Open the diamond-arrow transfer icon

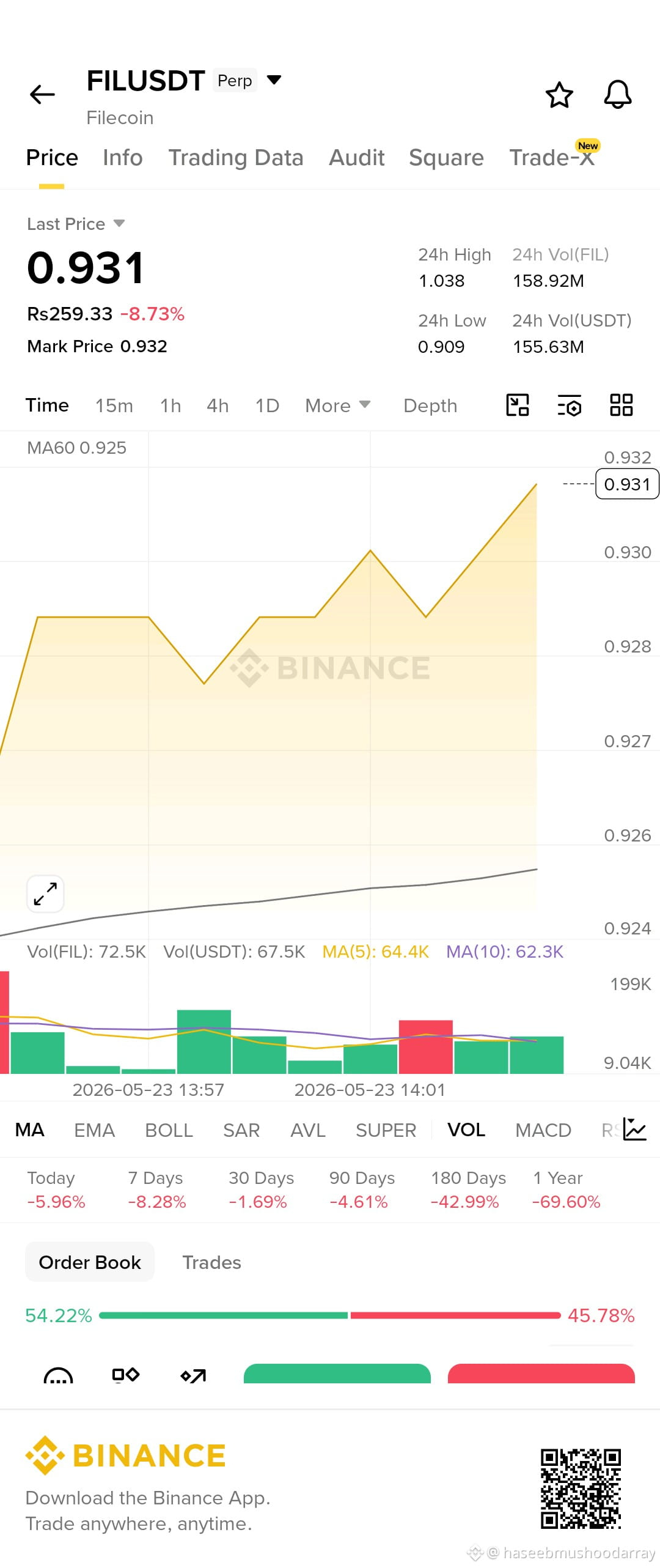pos(193,1376)
